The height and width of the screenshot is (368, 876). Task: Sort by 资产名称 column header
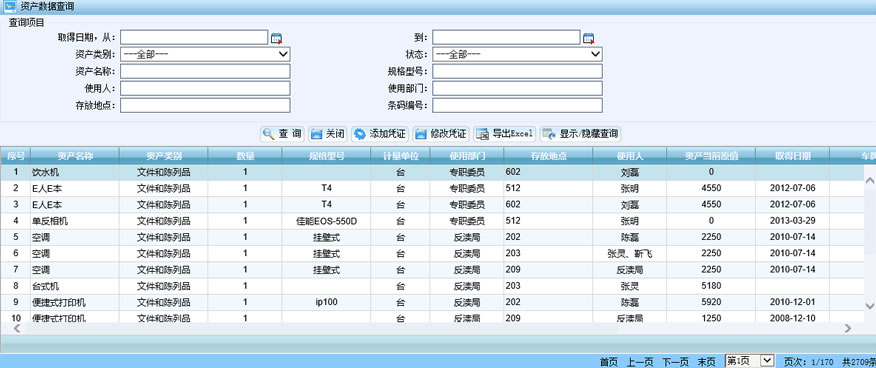tap(75, 156)
